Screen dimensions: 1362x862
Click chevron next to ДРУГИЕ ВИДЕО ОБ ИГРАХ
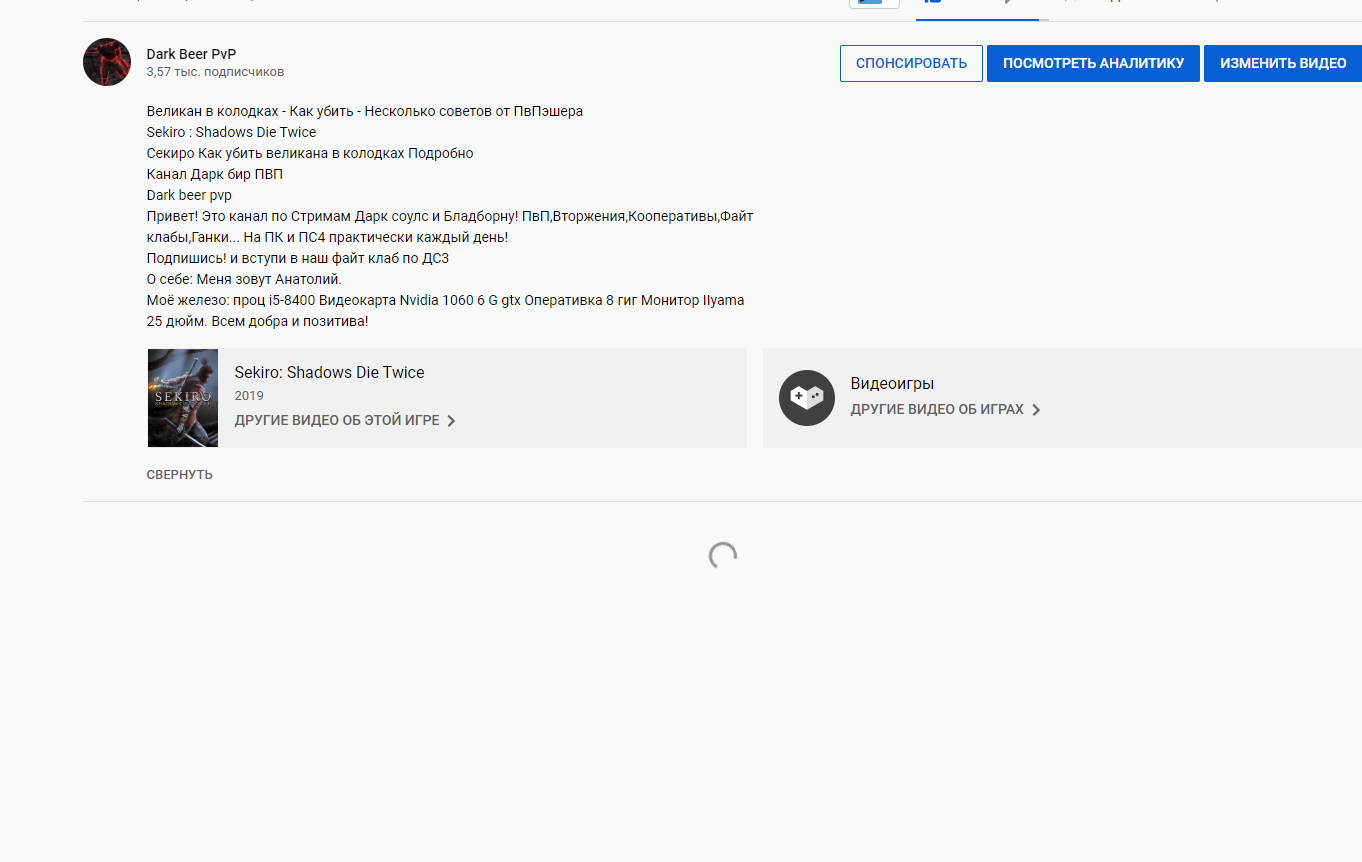click(1036, 410)
